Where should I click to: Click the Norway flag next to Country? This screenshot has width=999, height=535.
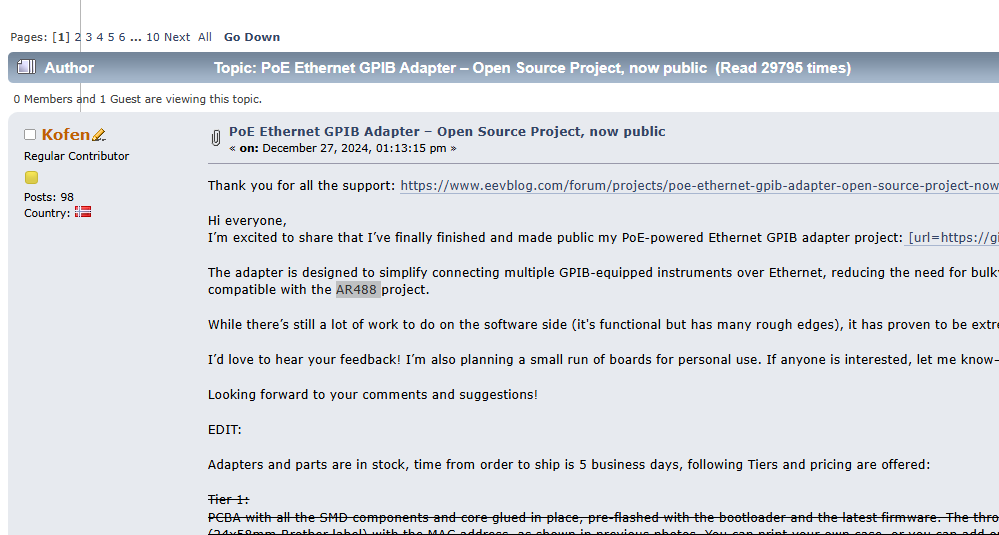click(x=83, y=212)
